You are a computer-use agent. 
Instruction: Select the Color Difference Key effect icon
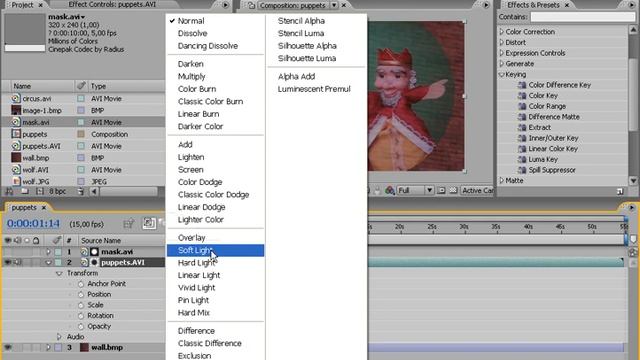coord(522,85)
